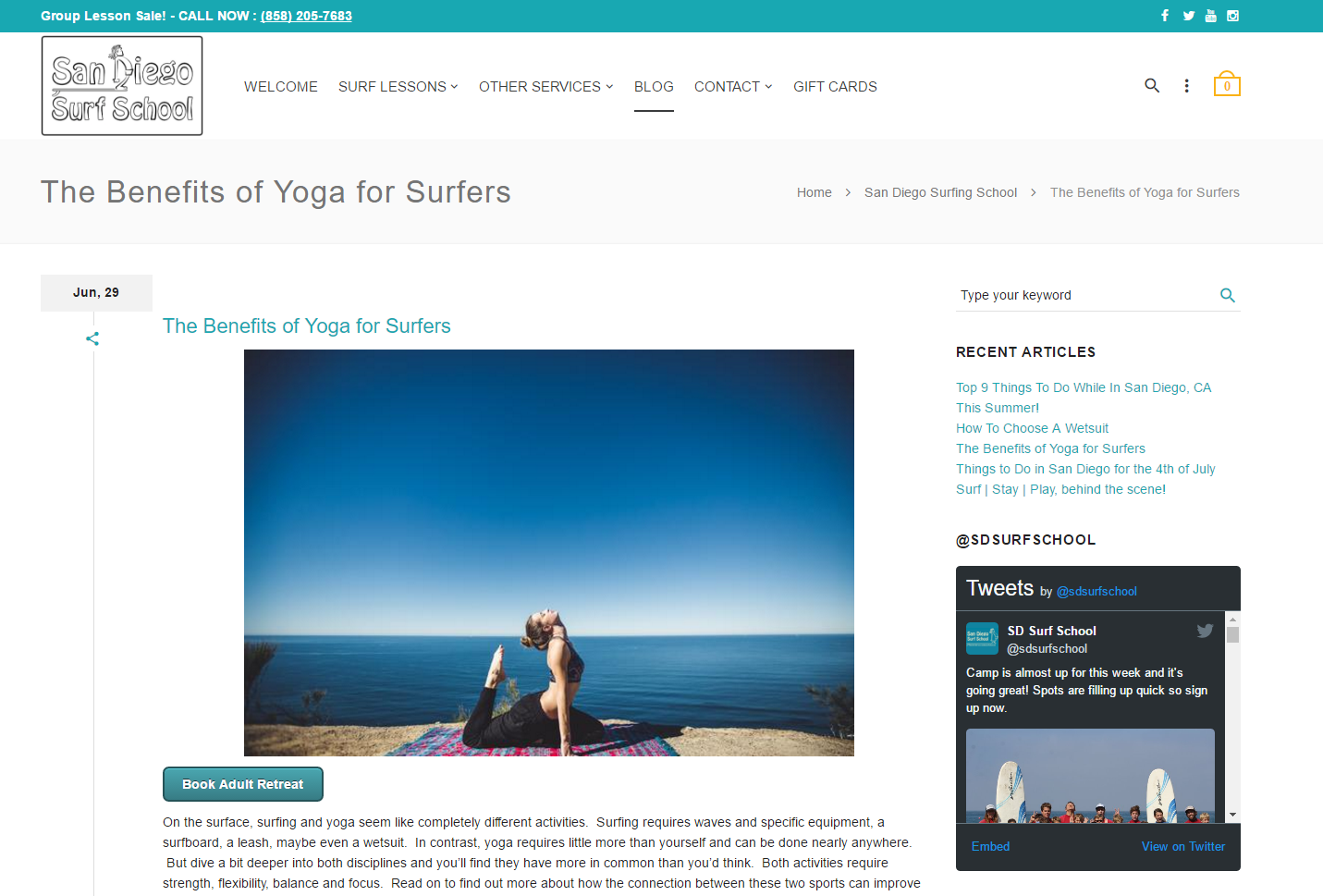This screenshot has height=896, width=1323.
Task: Click the tweets widget scrollbar down arrow
Action: point(1232,815)
